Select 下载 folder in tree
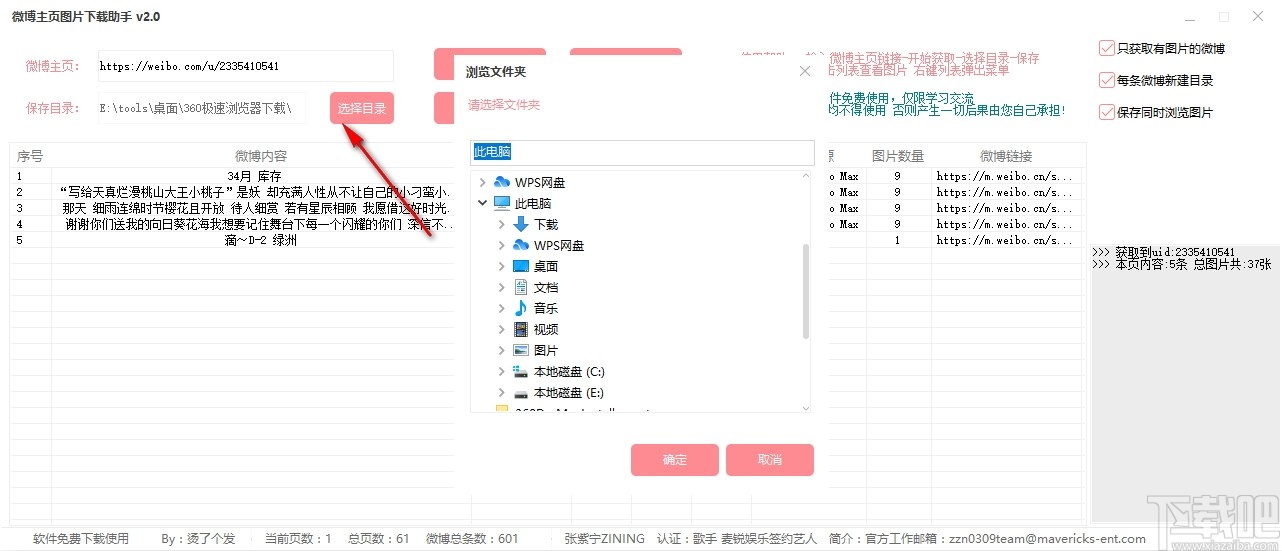1282x551 pixels. tap(546, 225)
